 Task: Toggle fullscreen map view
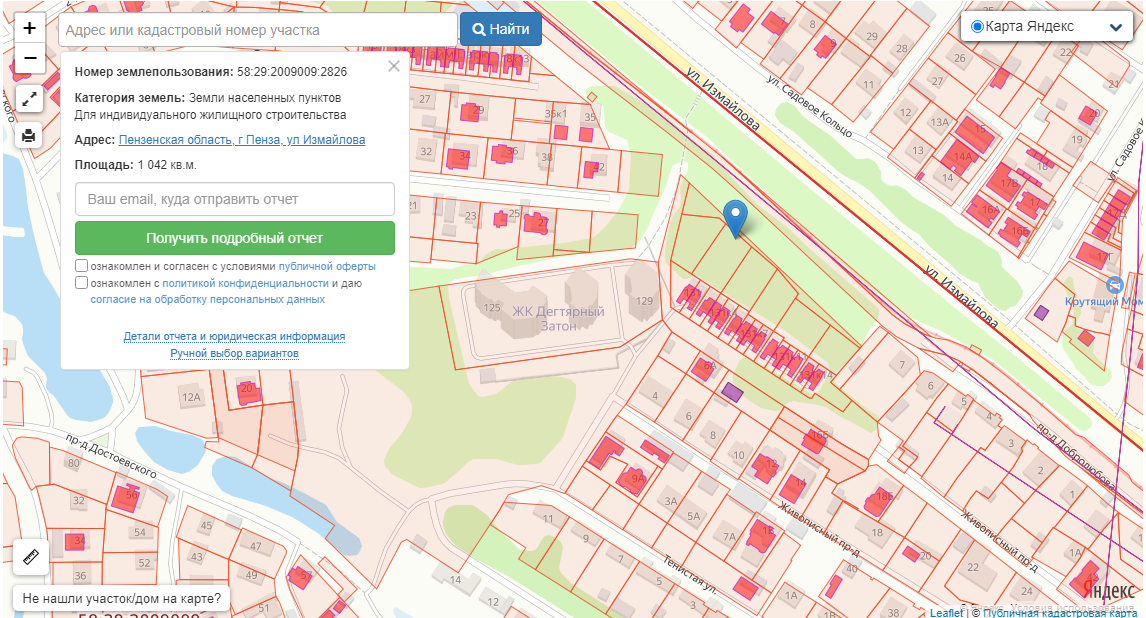pyautogui.click(x=30, y=99)
